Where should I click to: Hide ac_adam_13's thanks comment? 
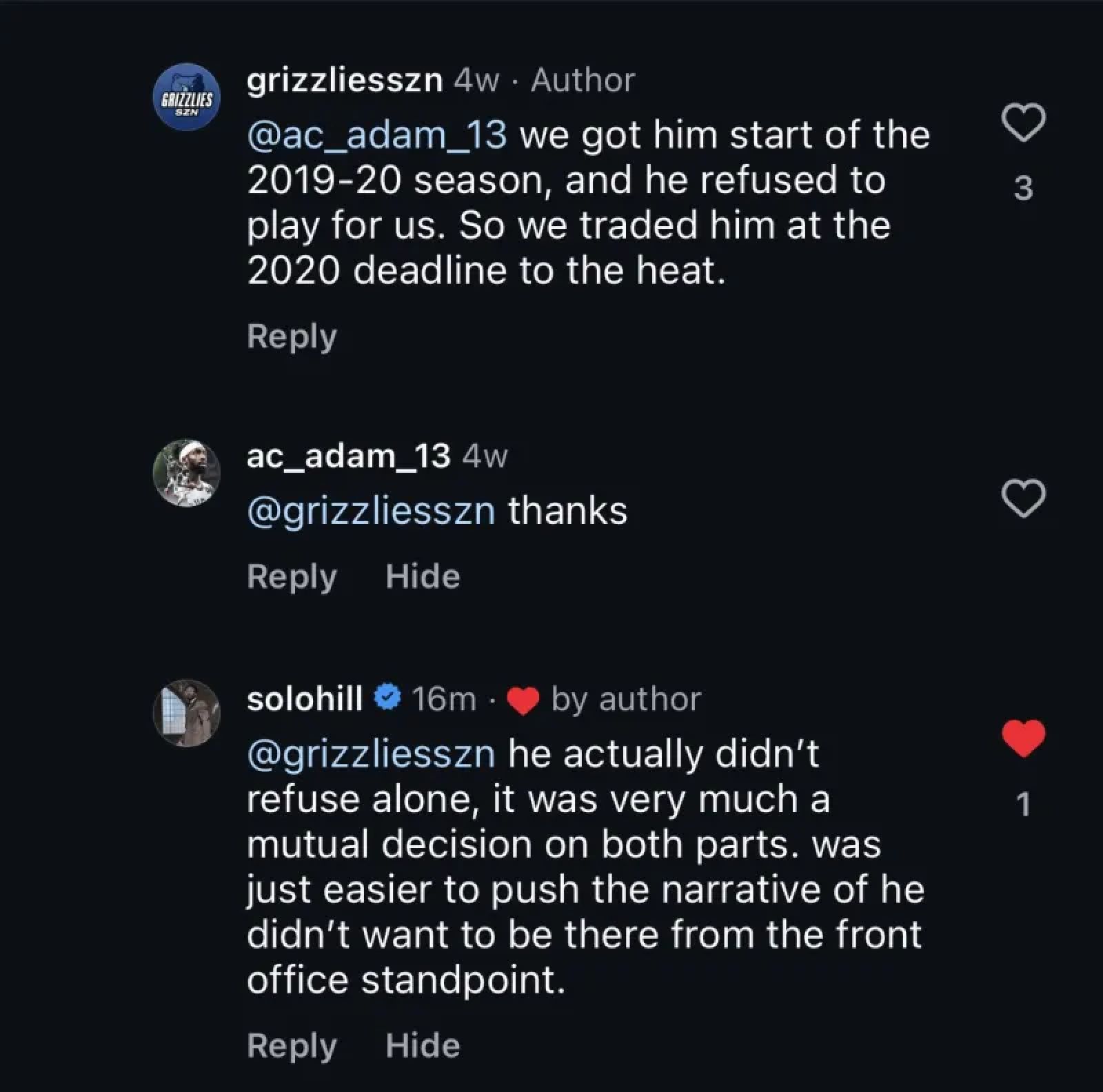click(423, 576)
